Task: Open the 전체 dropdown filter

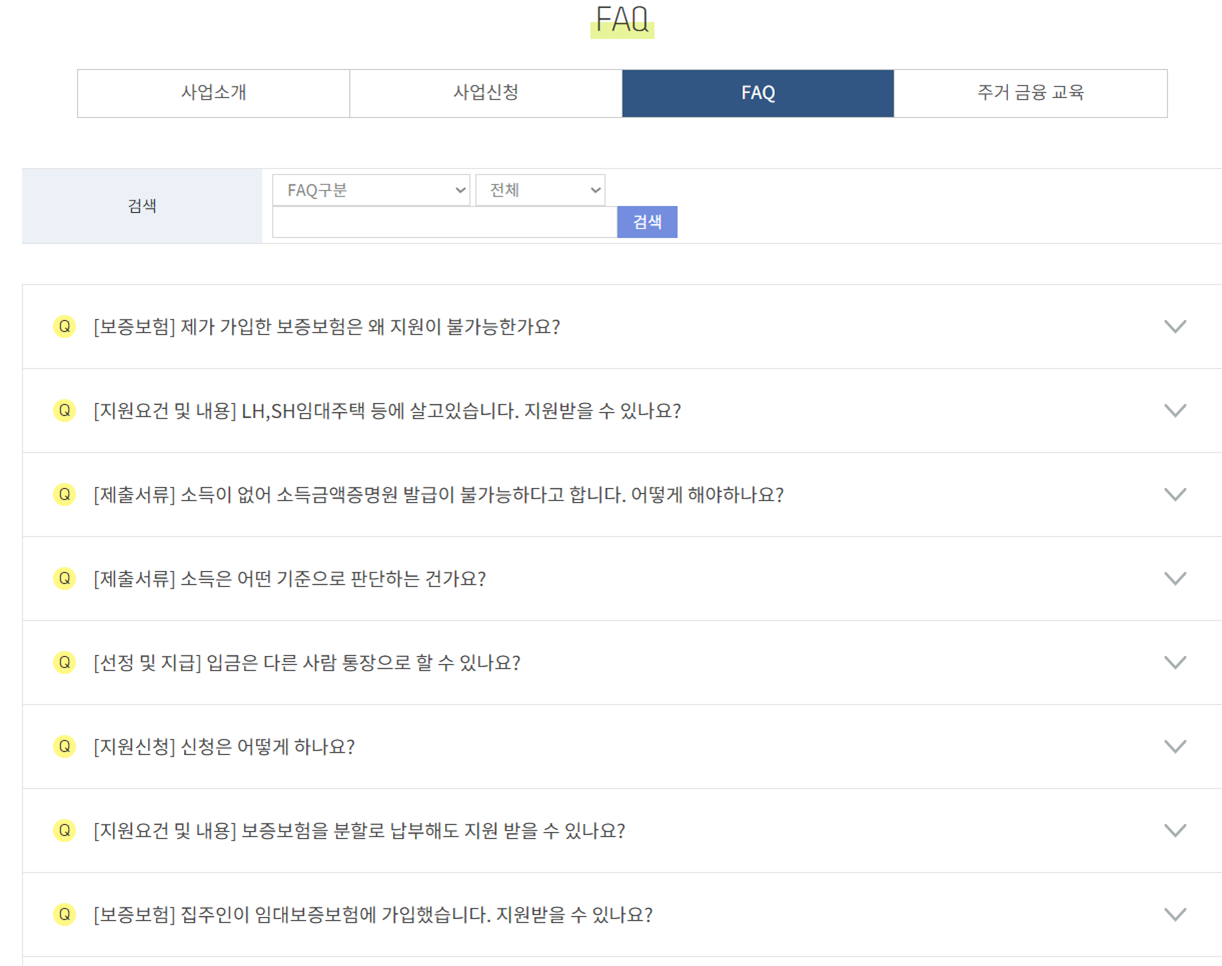Action: click(x=541, y=190)
